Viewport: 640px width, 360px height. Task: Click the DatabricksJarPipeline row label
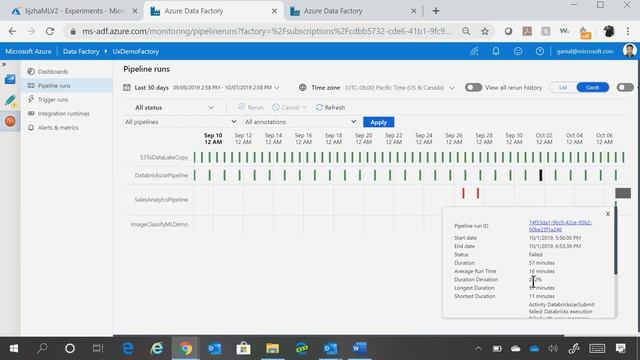tap(161, 176)
